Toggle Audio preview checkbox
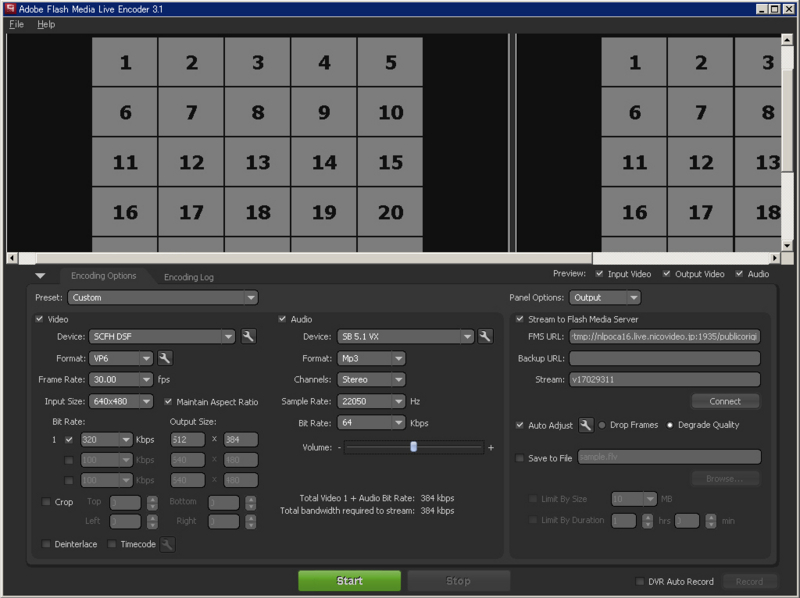This screenshot has width=800, height=598. click(739, 274)
